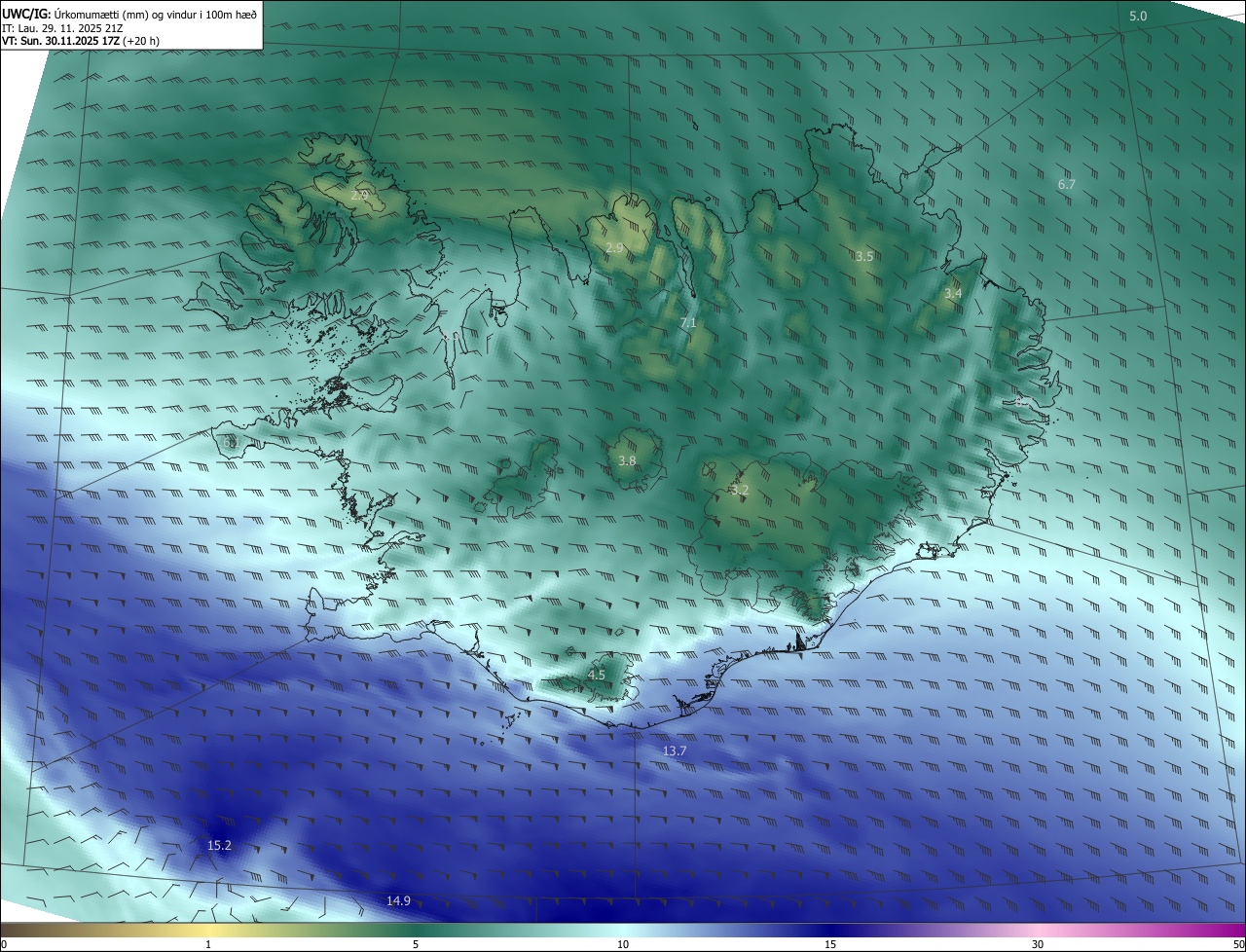This screenshot has width=1246, height=952.
Task: Click the 5.0 value label on the map
Action: (1138, 17)
